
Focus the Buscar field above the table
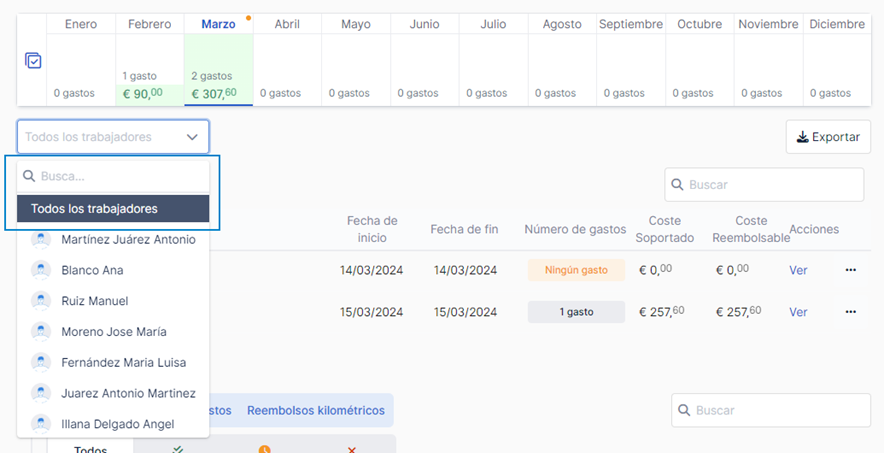click(x=764, y=184)
